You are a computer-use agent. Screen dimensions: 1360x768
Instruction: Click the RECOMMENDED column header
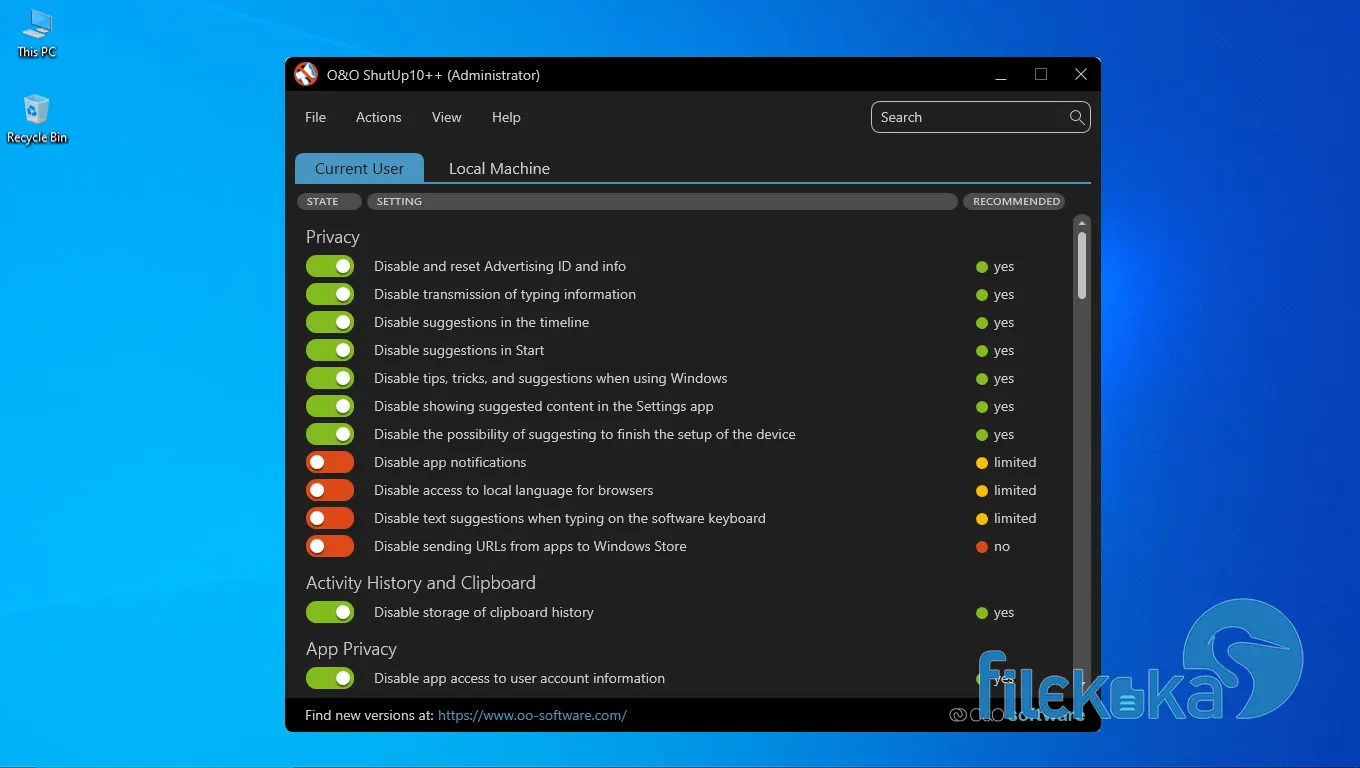pos(1016,201)
